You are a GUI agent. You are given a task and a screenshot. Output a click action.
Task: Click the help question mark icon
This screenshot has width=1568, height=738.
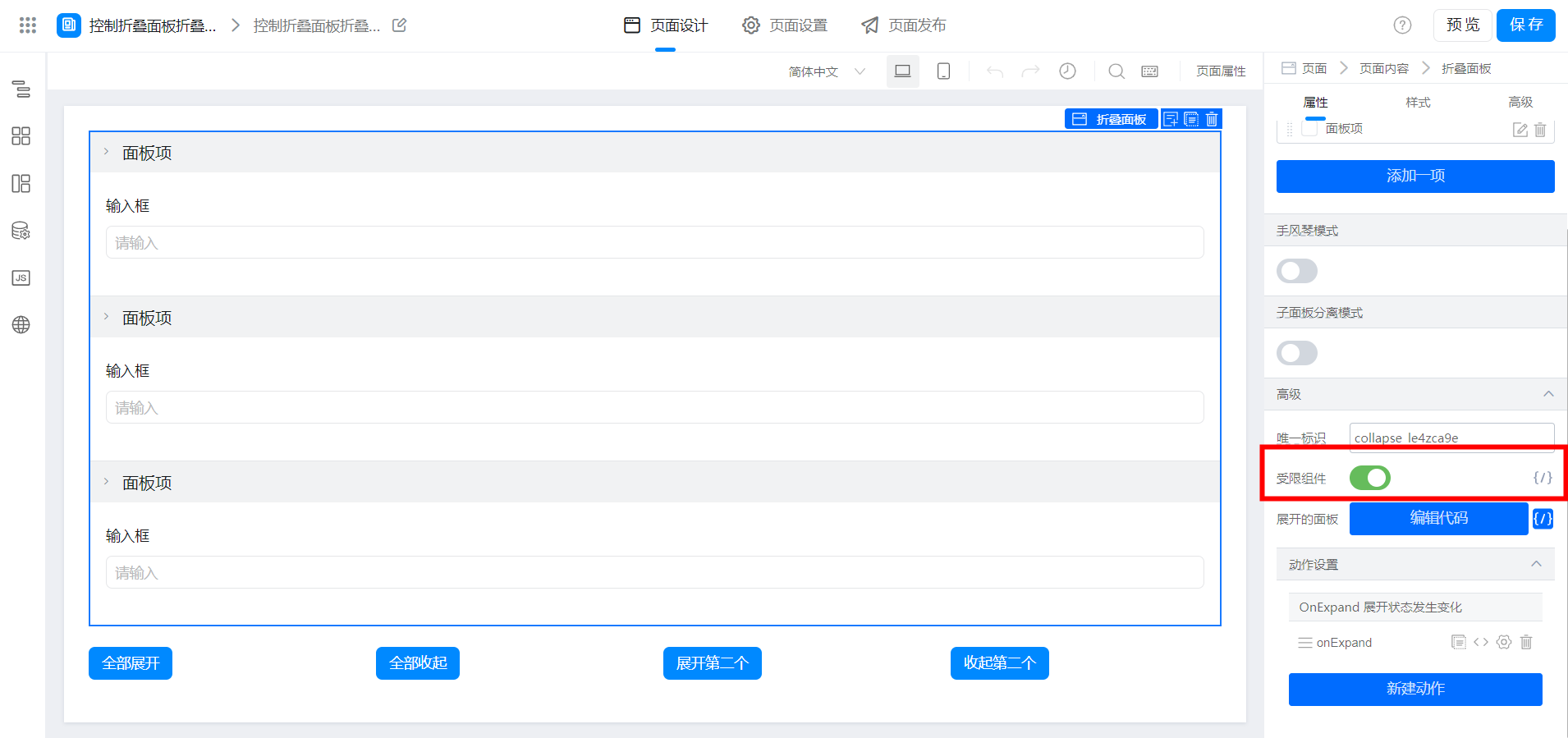[1402, 25]
